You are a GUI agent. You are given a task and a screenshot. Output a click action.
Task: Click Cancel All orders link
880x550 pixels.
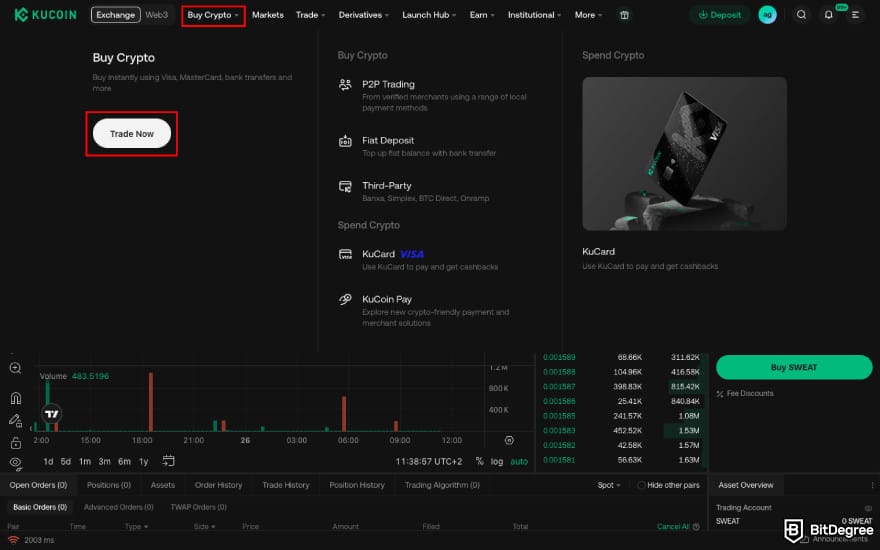(673, 526)
